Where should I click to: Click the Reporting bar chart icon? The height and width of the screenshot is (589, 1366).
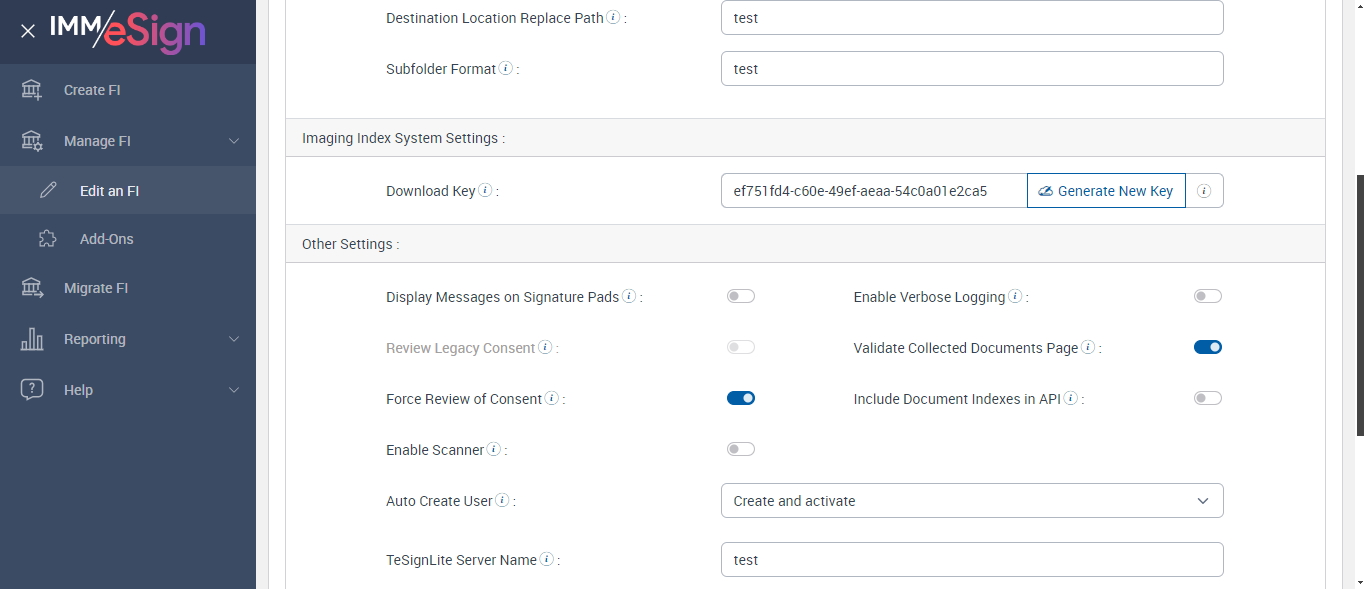pos(32,339)
